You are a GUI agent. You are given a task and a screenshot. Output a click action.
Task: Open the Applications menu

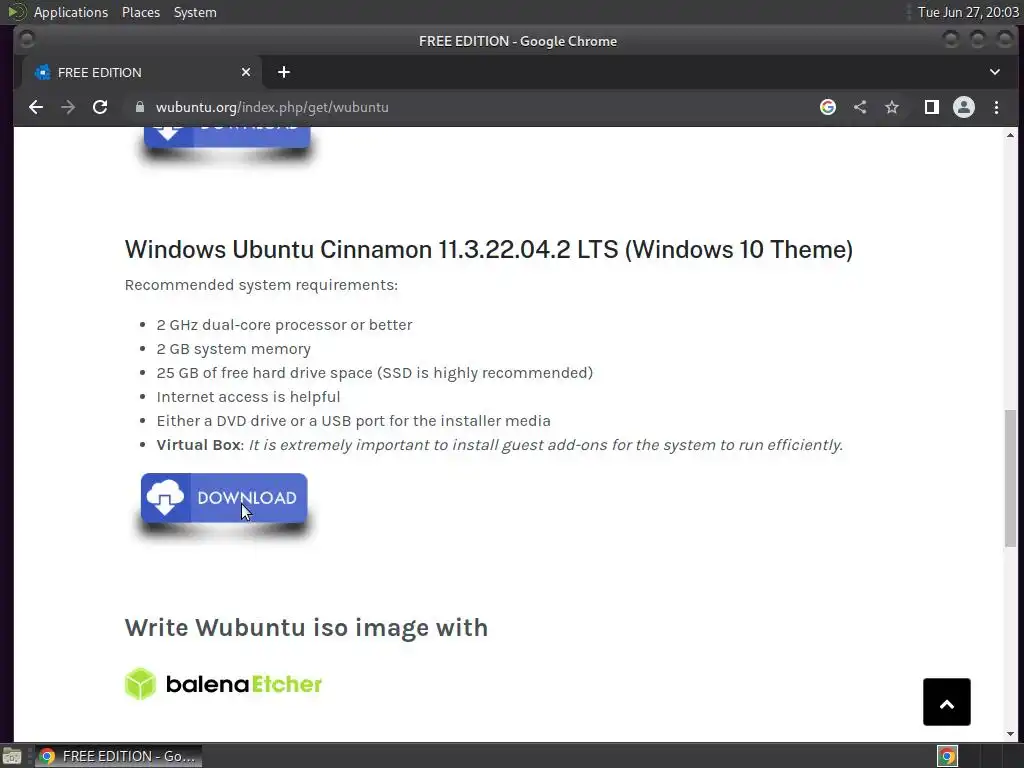point(71,12)
